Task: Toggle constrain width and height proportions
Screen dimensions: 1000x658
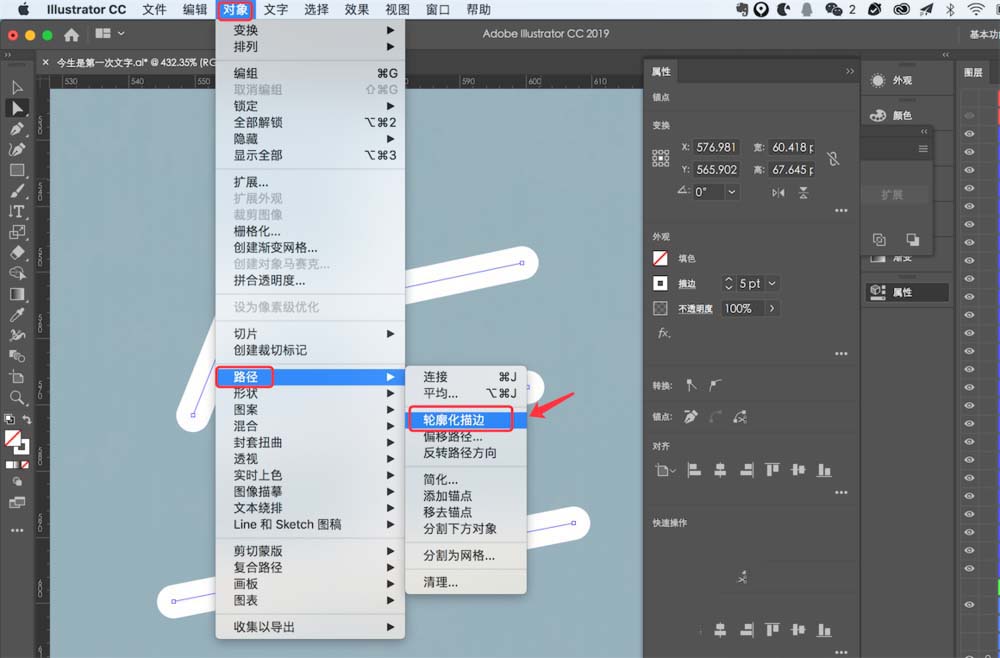Action: (833, 158)
